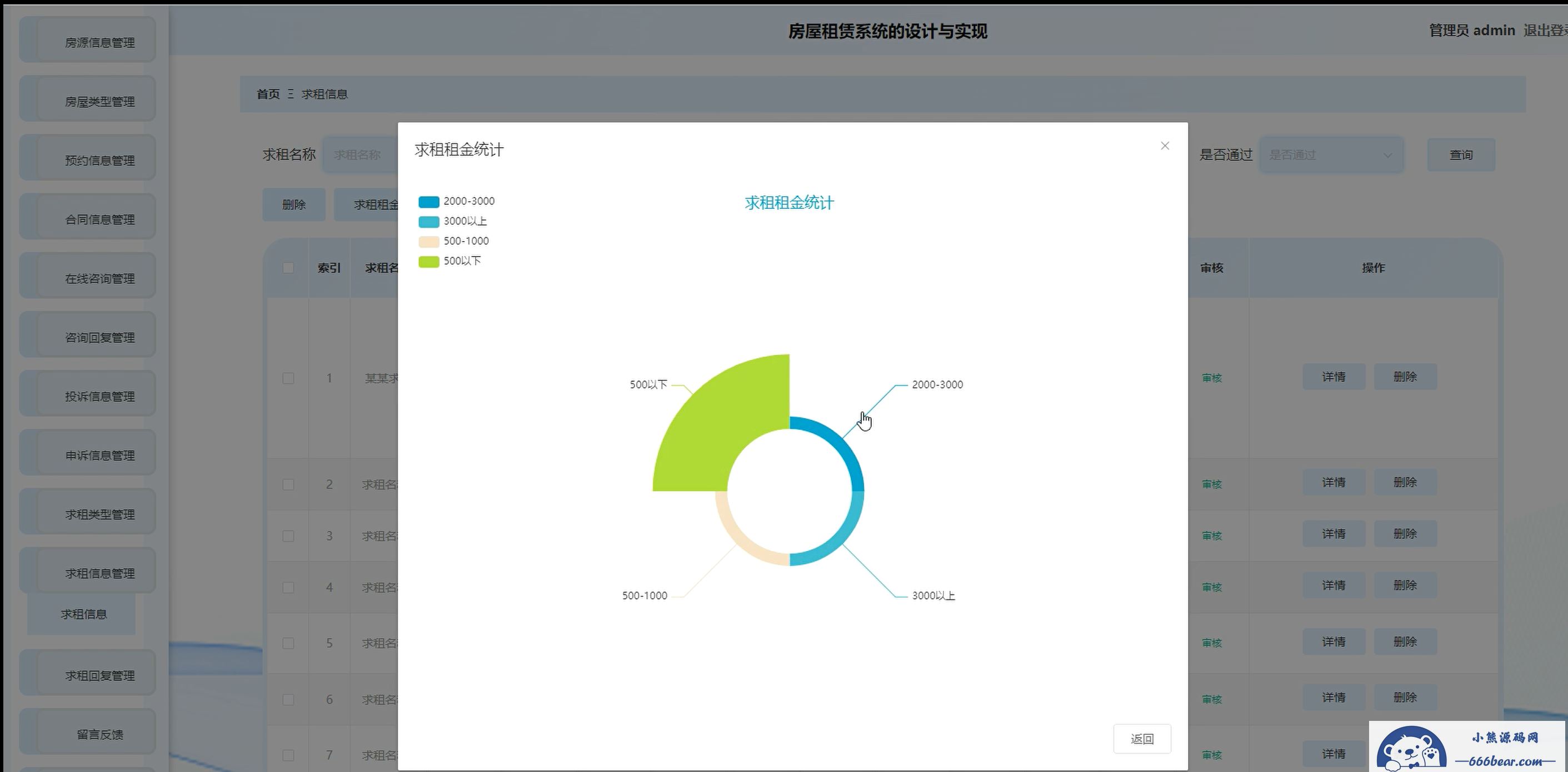Open 预约信息管理 sidebar menu

(88, 158)
